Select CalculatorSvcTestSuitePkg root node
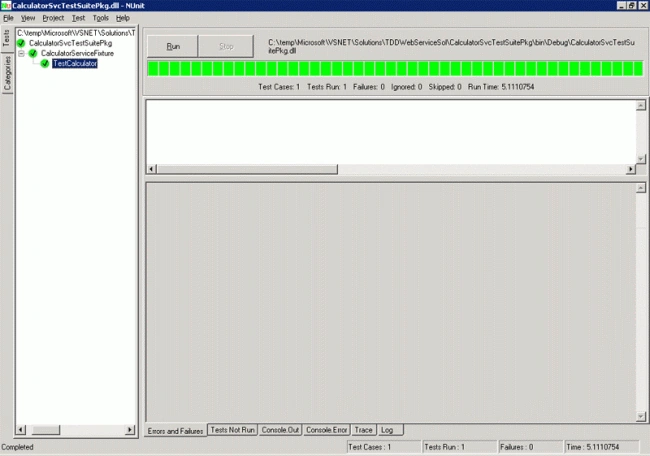 [70, 43]
